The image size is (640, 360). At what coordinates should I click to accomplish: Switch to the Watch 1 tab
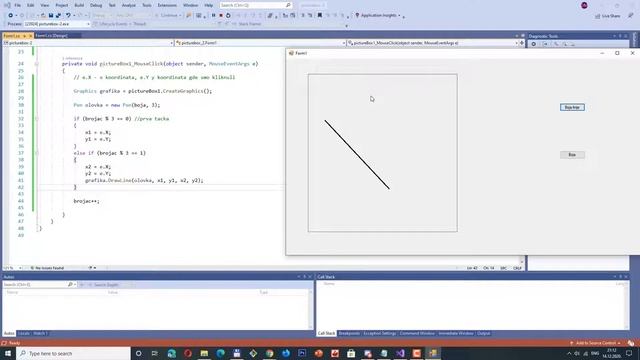pyautogui.click(x=40, y=333)
